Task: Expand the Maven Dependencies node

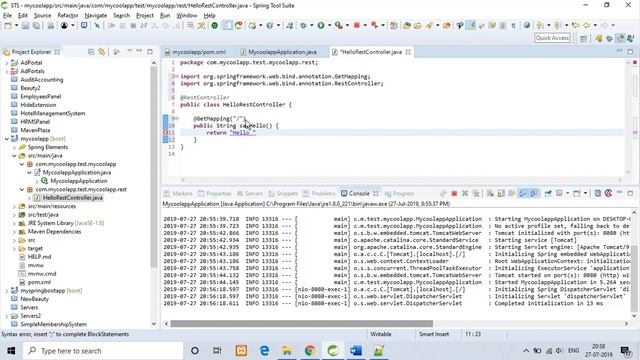Action: pos(14,232)
